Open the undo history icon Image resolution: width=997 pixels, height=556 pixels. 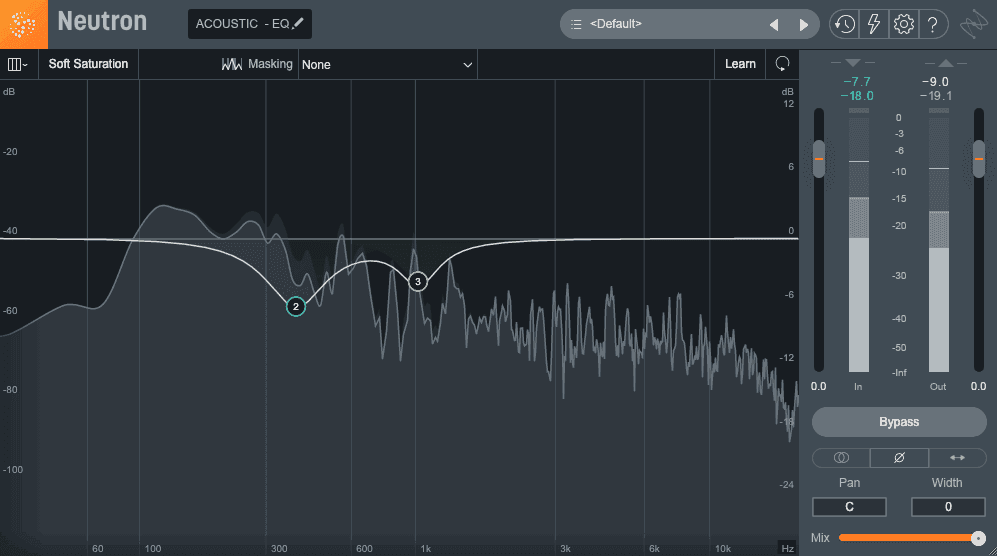844,25
